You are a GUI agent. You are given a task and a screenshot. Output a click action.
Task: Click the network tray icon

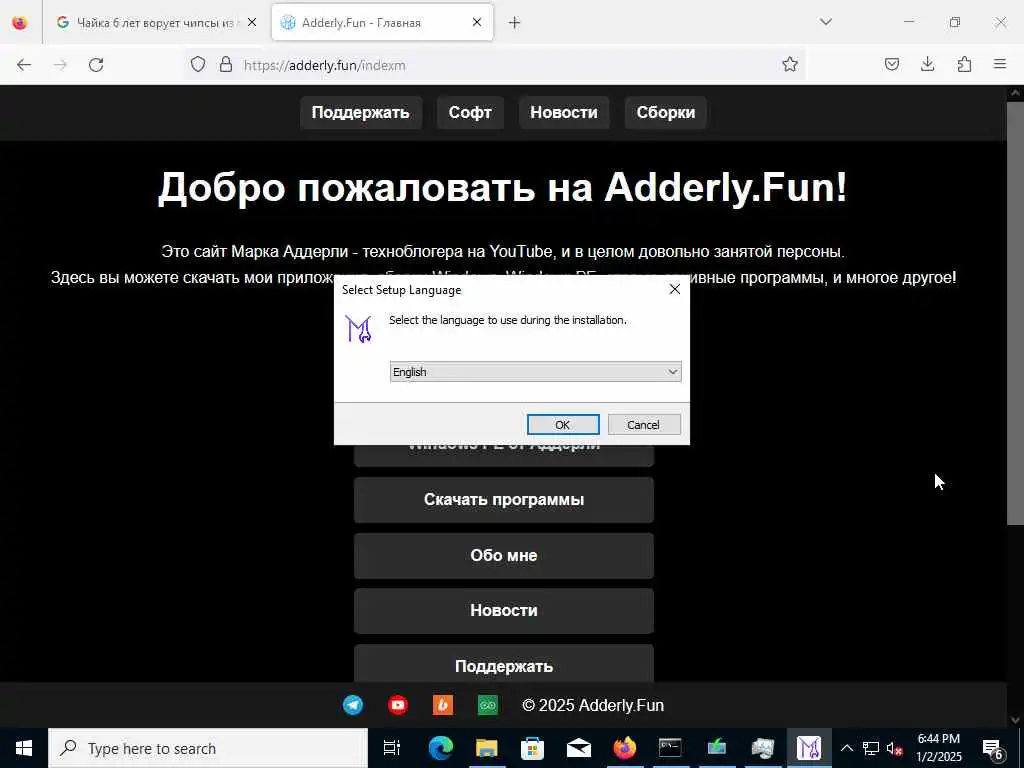[871, 748]
